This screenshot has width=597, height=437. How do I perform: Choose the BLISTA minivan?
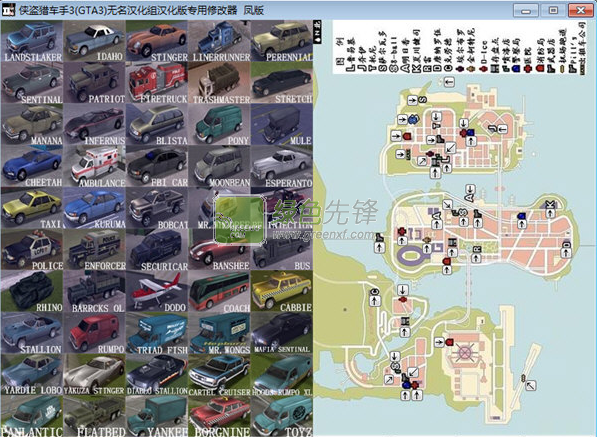click(157, 125)
